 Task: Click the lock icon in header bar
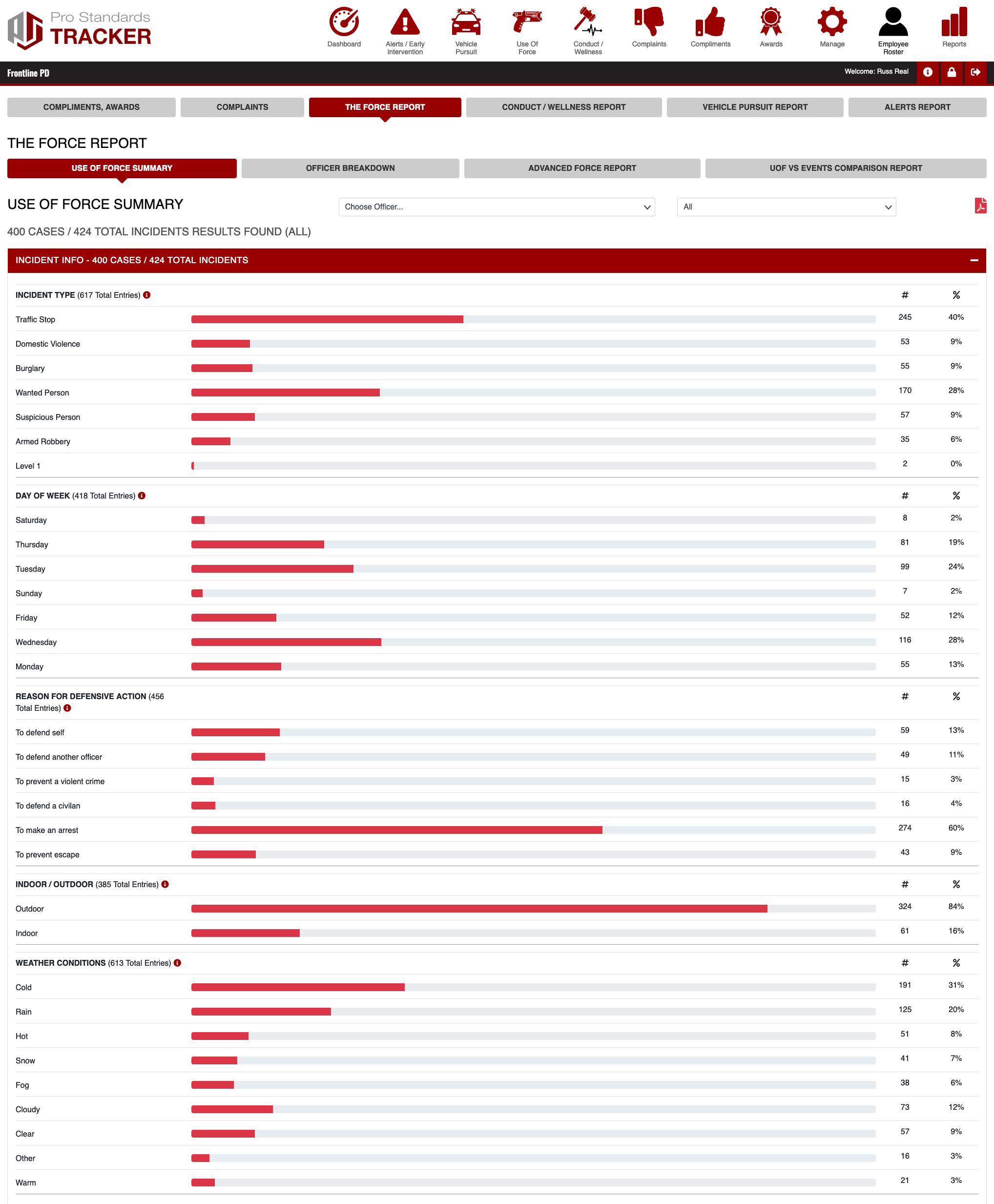point(951,72)
